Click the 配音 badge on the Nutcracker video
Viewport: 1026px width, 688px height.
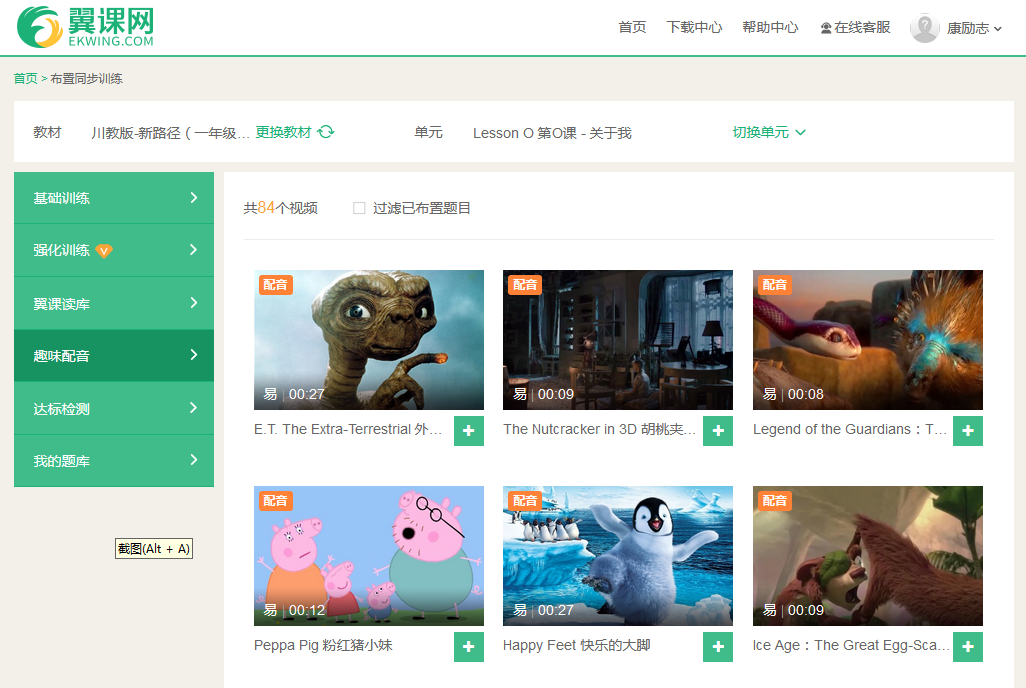click(525, 285)
